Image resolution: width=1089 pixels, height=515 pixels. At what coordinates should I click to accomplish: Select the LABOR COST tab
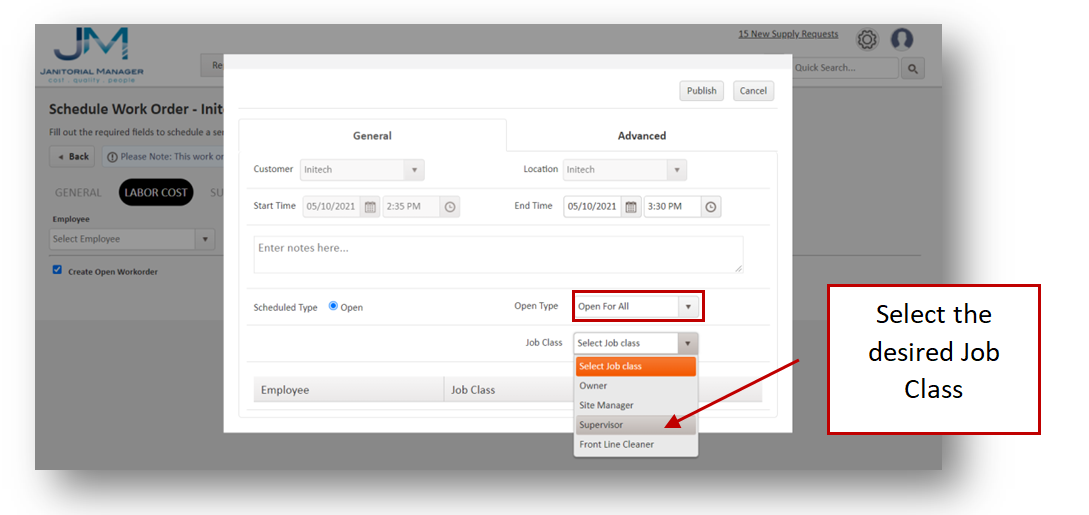156,193
